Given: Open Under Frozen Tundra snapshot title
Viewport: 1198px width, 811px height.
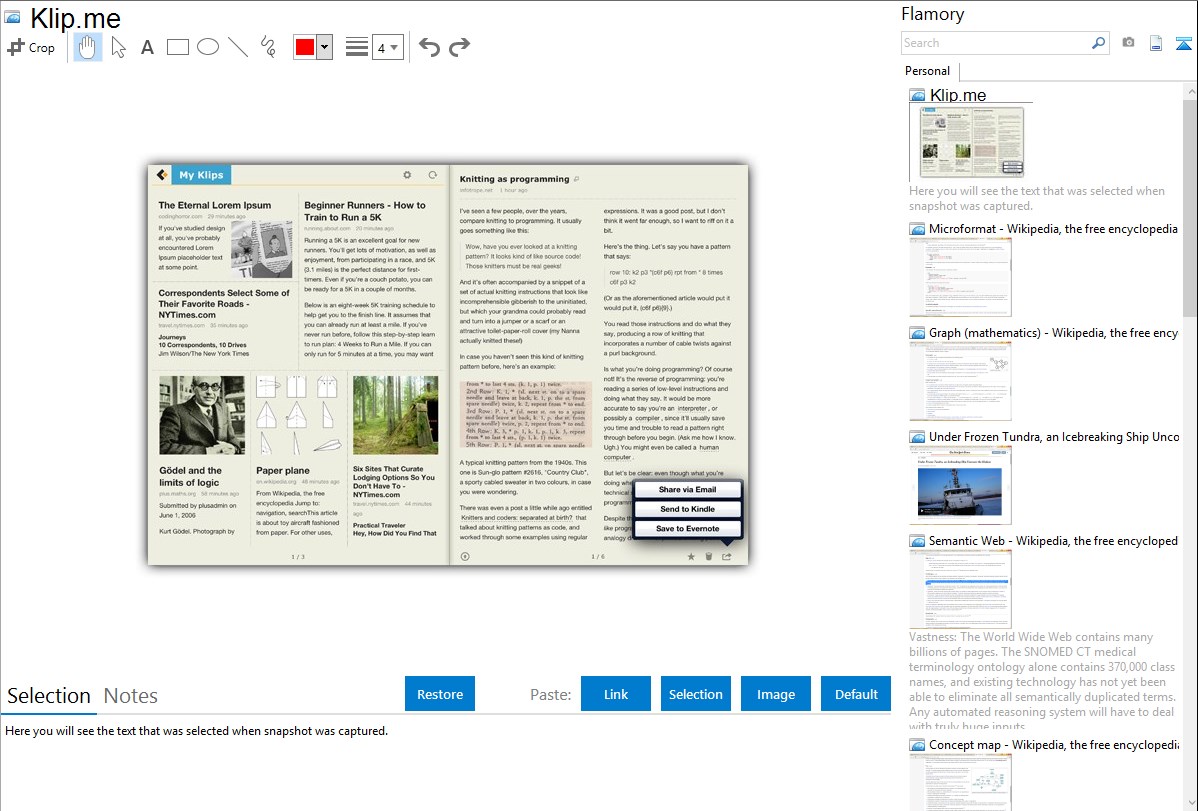Looking at the screenshot, I should point(1054,436).
